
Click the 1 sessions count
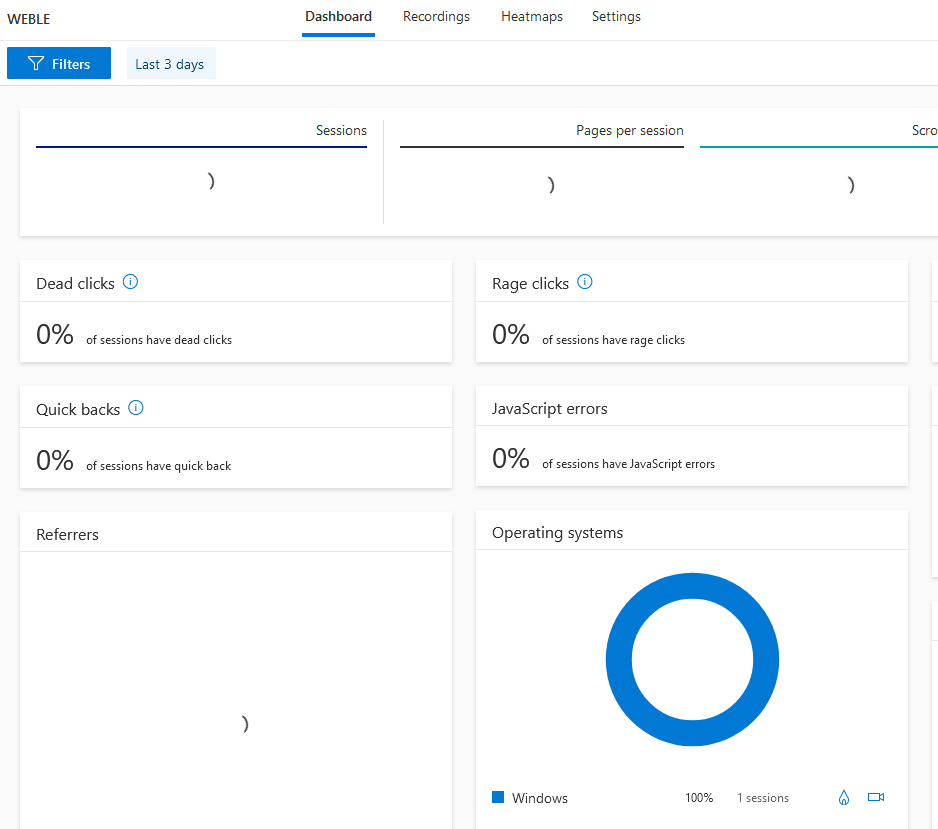click(x=763, y=798)
